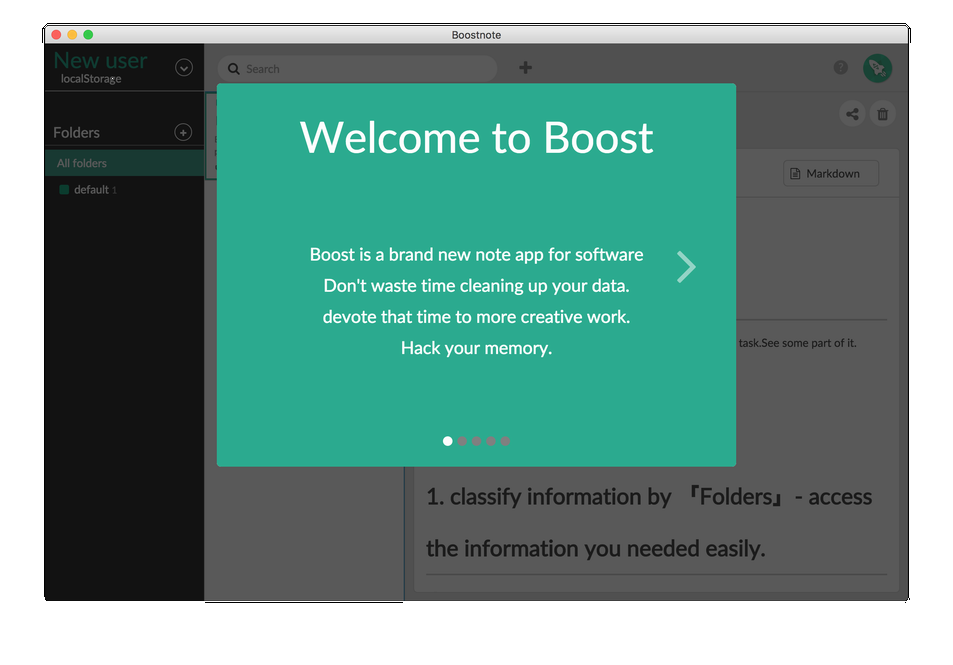The height and width of the screenshot is (665, 953).
Task: Jump to the third slide dot
Action: click(476, 441)
